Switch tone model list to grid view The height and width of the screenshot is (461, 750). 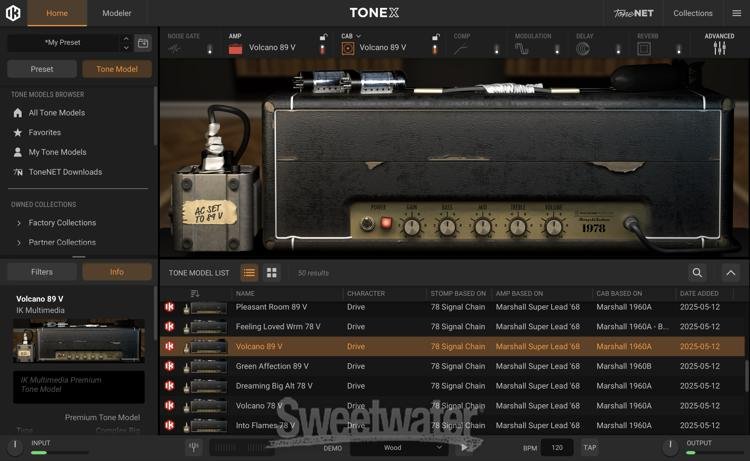pos(272,273)
